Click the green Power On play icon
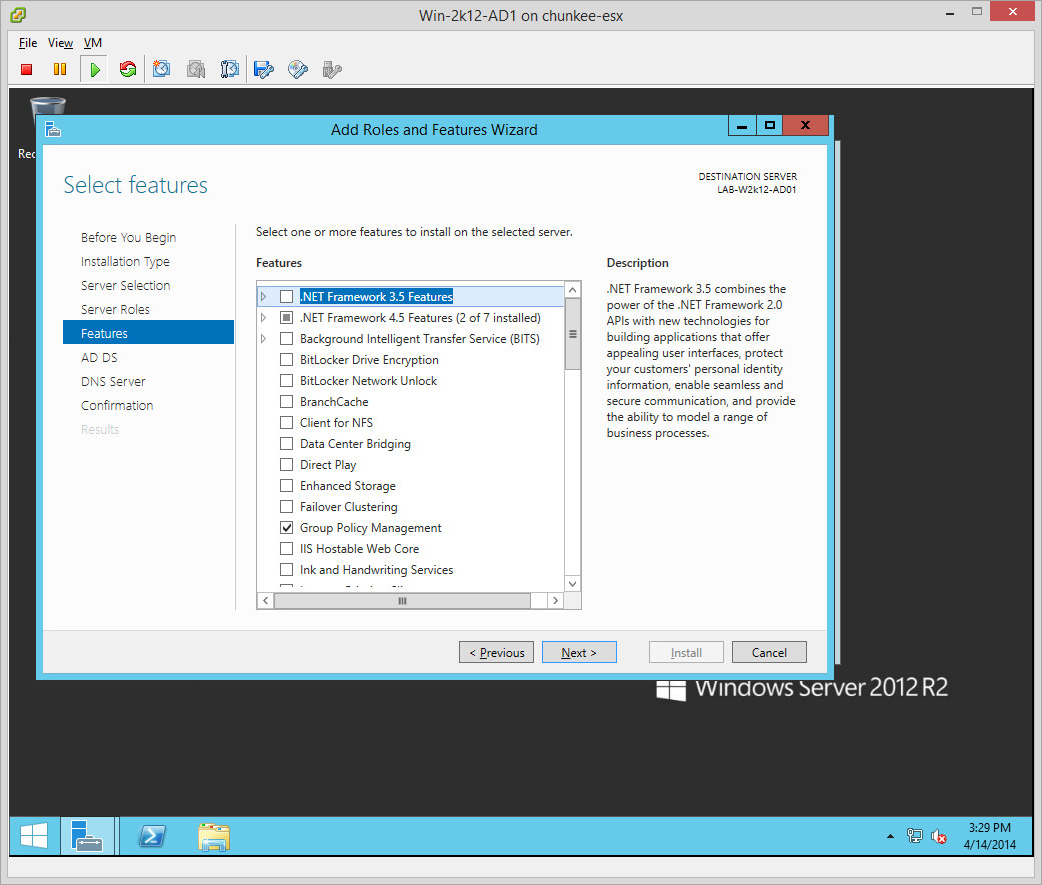Viewport: 1042px width, 885px height. point(94,69)
